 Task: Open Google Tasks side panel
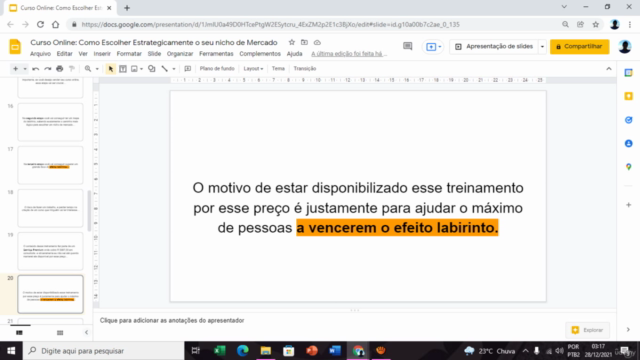pyautogui.click(x=629, y=120)
